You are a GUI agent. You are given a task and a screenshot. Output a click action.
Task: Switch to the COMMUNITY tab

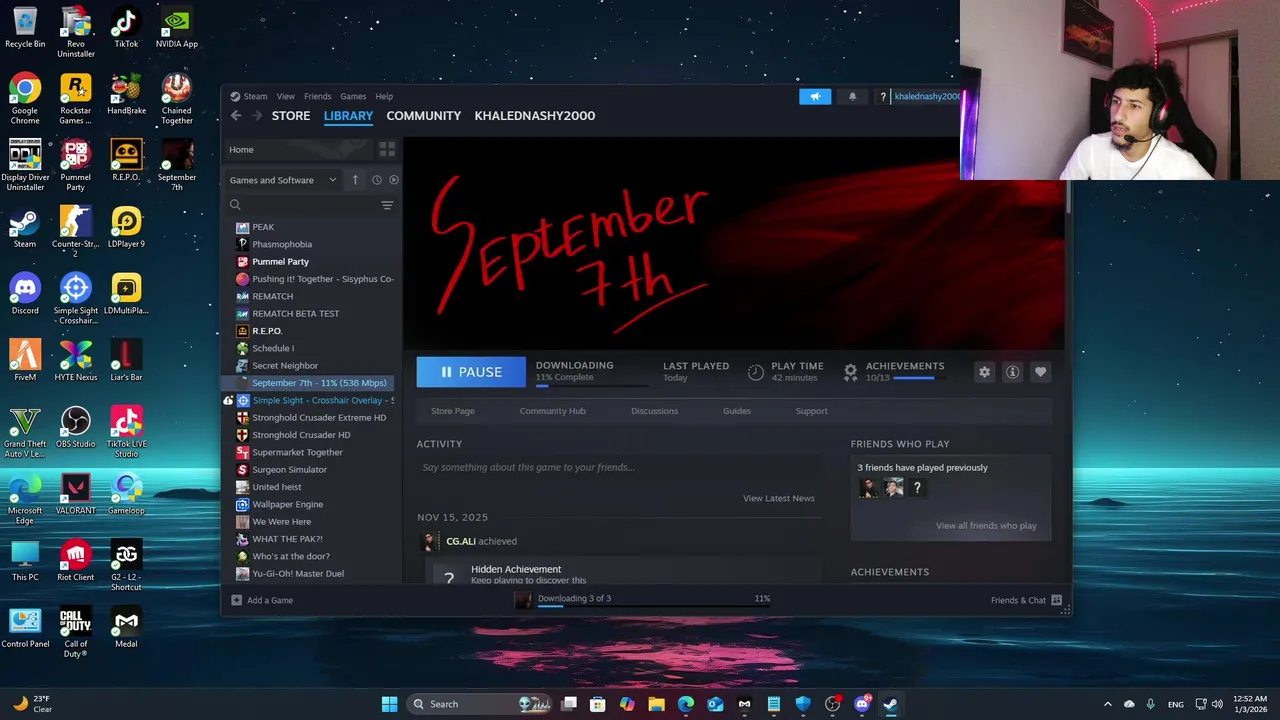[424, 116]
